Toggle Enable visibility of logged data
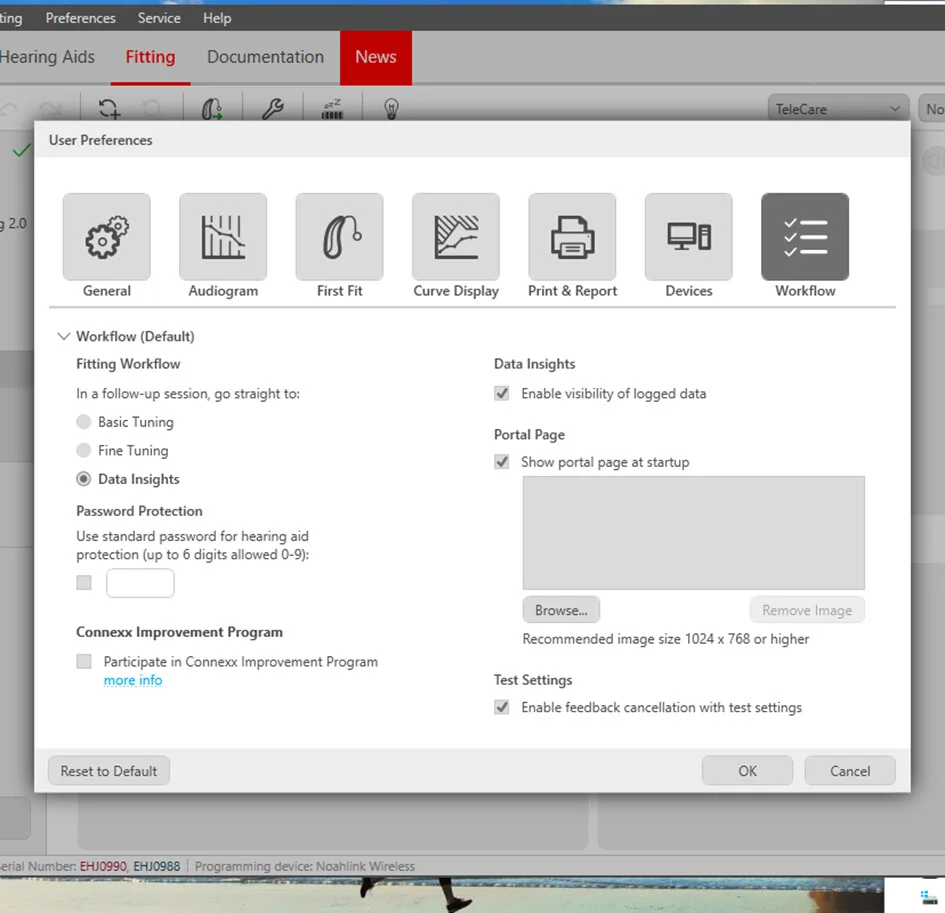The height and width of the screenshot is (913, 945). pos(501,394)
